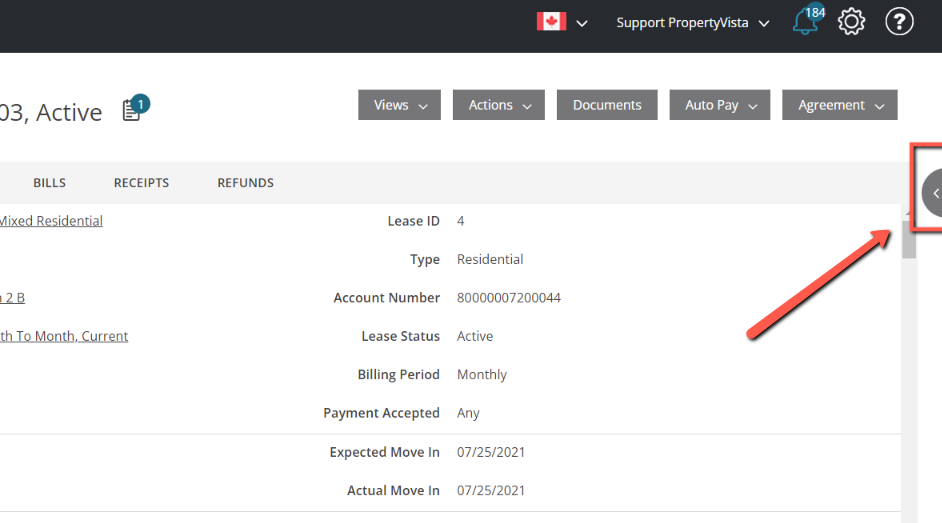Open the Views dropdown

click(400, 105)
